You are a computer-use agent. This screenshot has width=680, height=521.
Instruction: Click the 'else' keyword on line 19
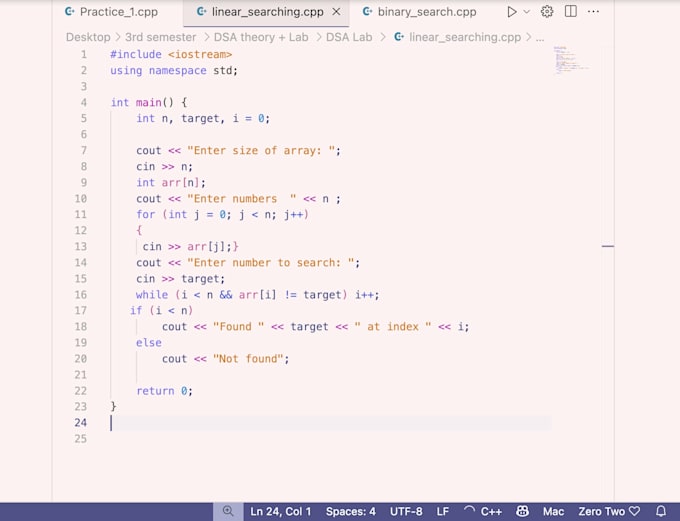click(149, 343)
